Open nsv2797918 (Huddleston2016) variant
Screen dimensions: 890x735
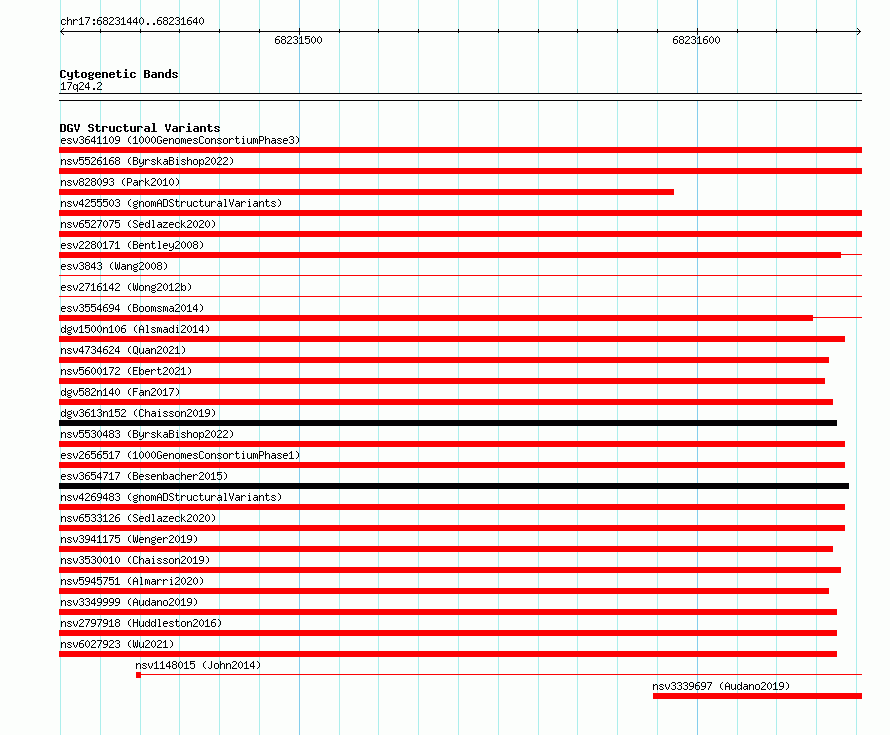(x=141, y=623)
